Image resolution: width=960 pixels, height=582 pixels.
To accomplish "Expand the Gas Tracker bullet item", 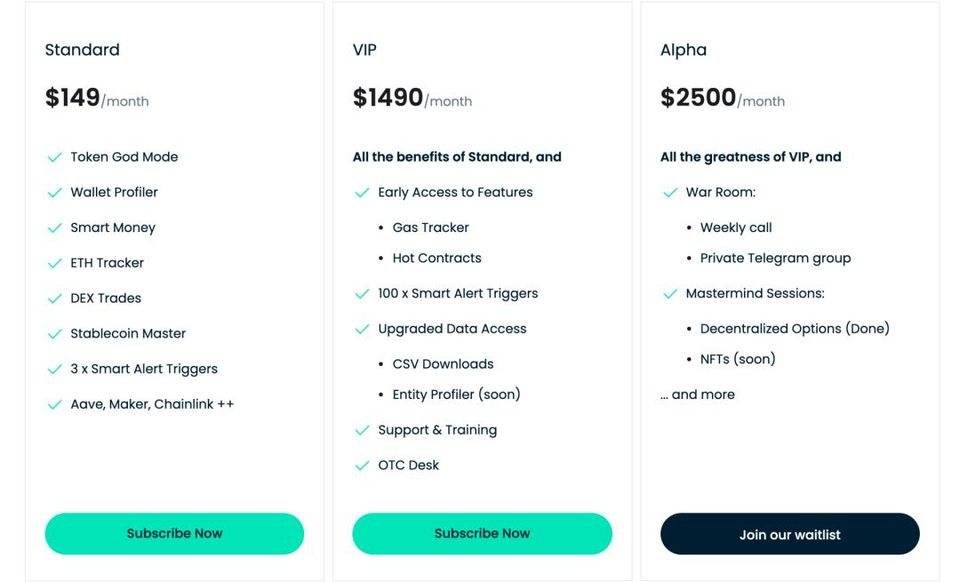I will coord(429,227).
